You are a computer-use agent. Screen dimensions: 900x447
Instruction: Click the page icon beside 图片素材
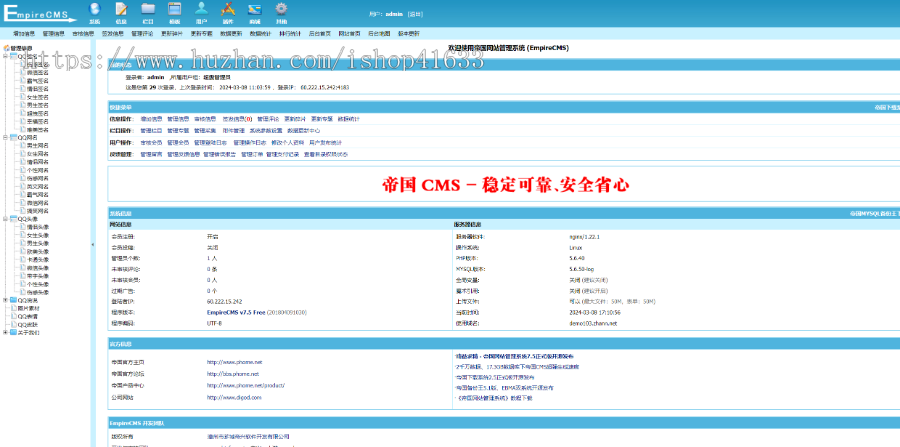[x=14, y=308]
